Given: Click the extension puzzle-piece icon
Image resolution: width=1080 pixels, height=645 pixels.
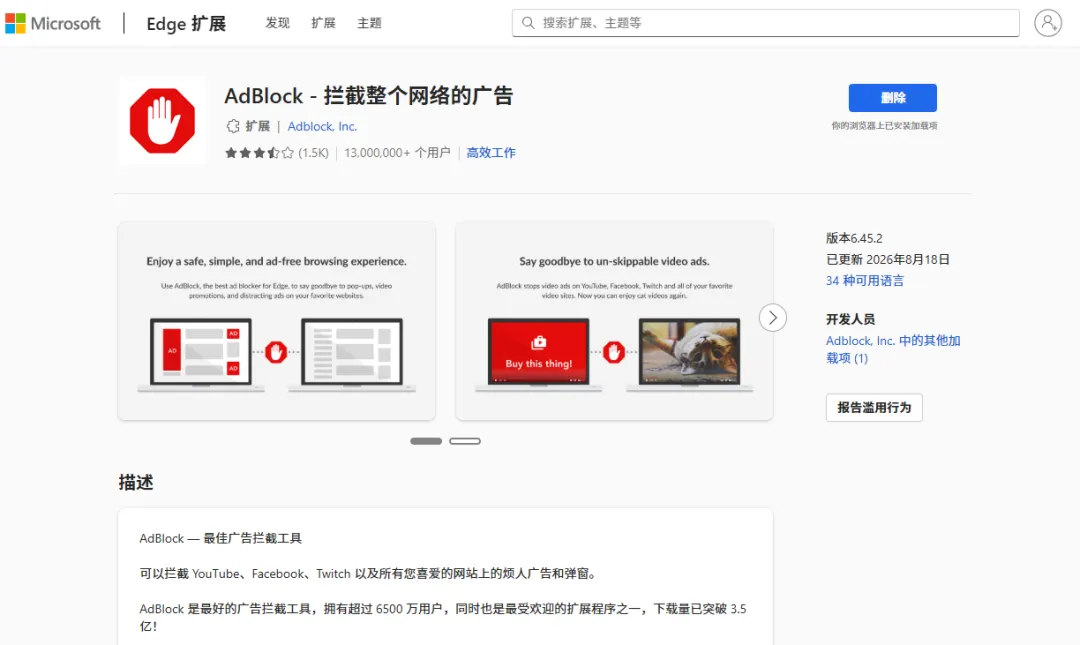Looking at the screenshot, I should pos(233,126).
